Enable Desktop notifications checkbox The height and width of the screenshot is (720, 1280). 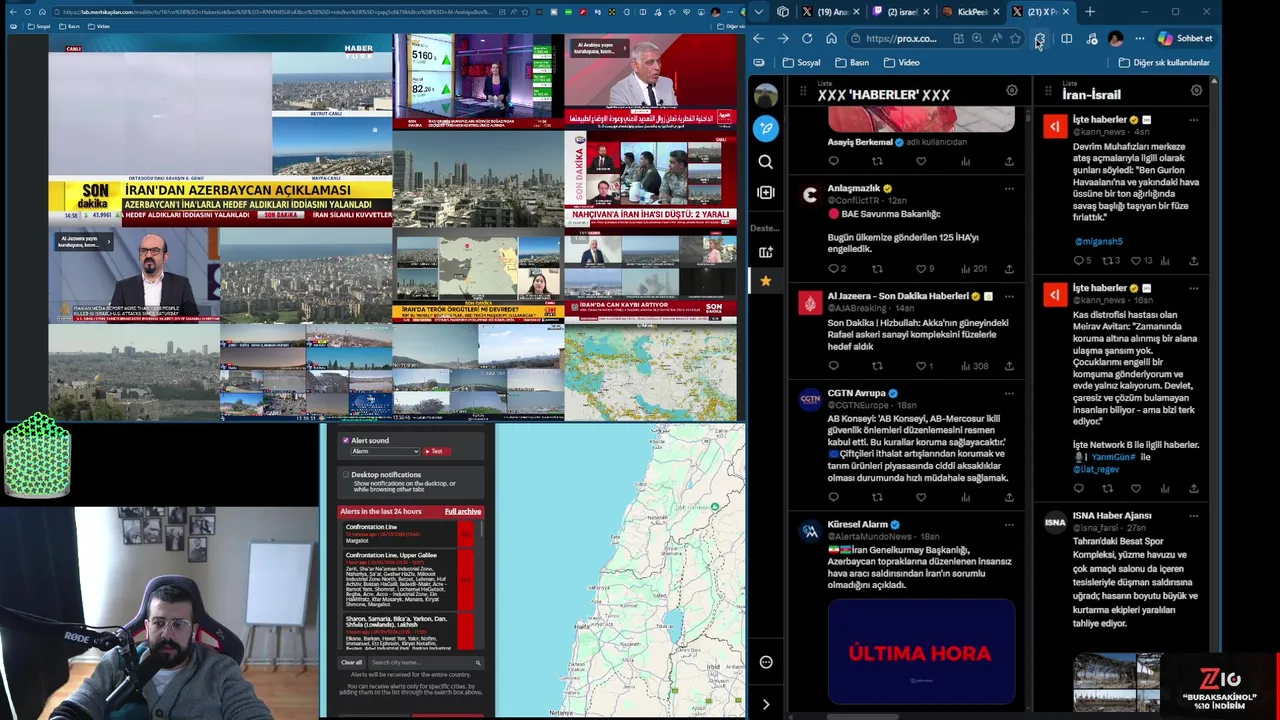click(x=346, y=475)
